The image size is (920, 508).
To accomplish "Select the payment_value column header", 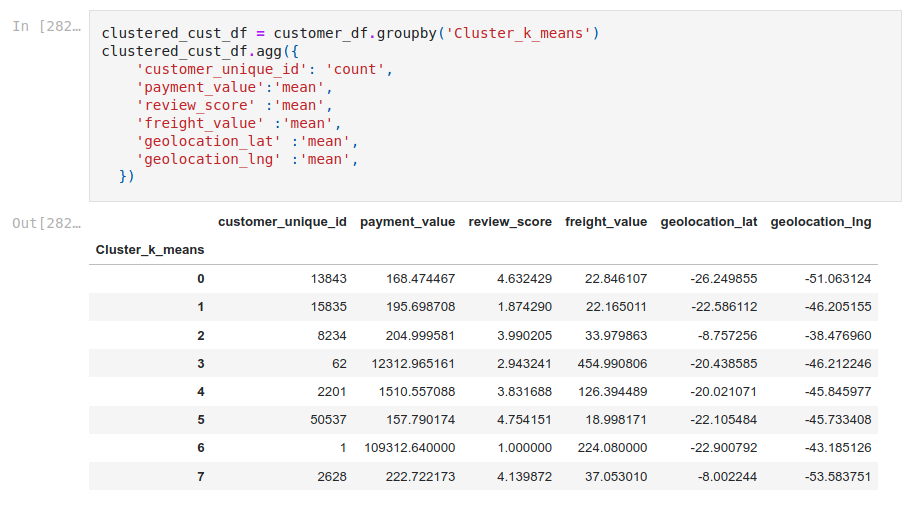I will [407, 222].
